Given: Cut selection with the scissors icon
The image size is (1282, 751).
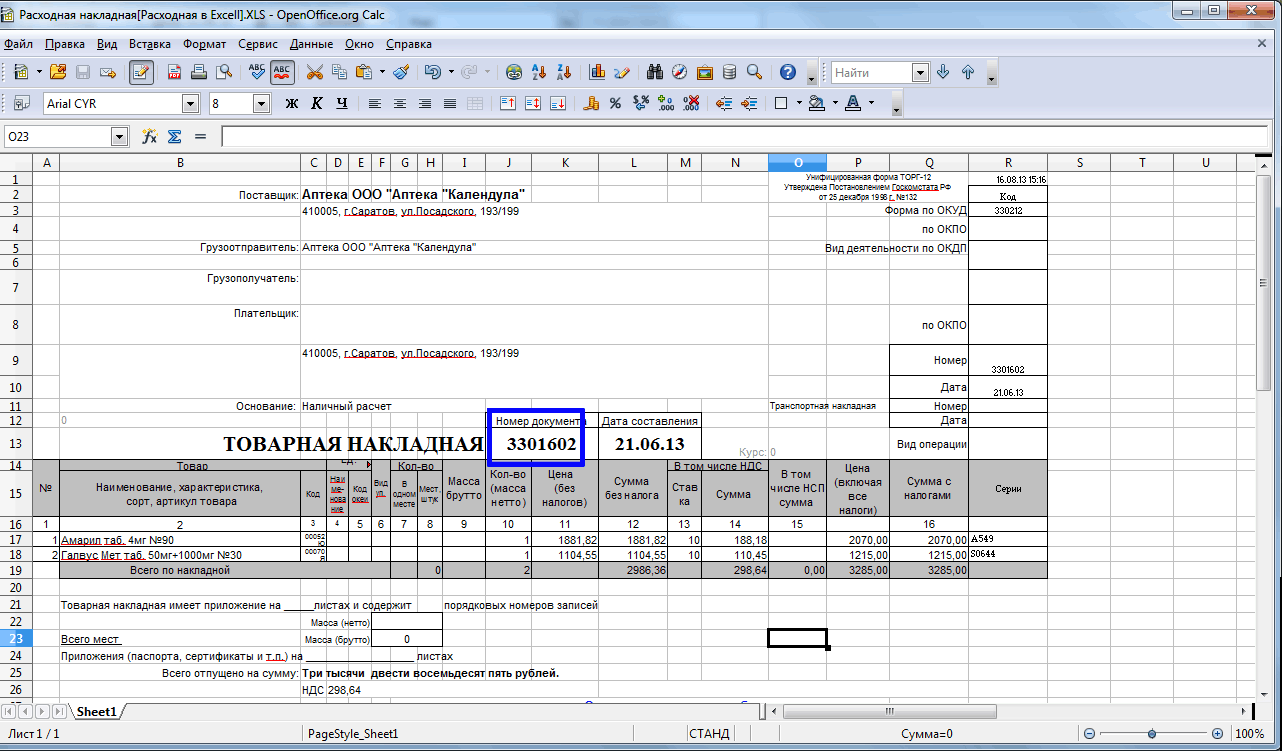Looking at the screenshot, I should click(x=315, y=72).
